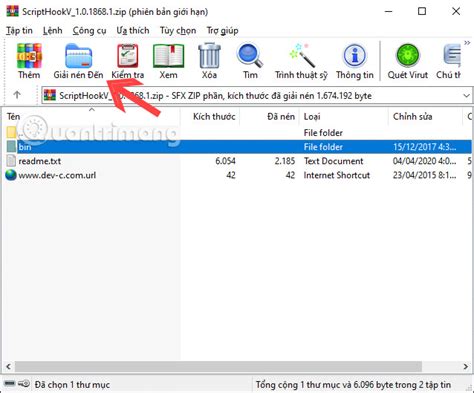Click the 6.054 size value
The height and width of the screenshot is (393, 474).
pos(225,161)
